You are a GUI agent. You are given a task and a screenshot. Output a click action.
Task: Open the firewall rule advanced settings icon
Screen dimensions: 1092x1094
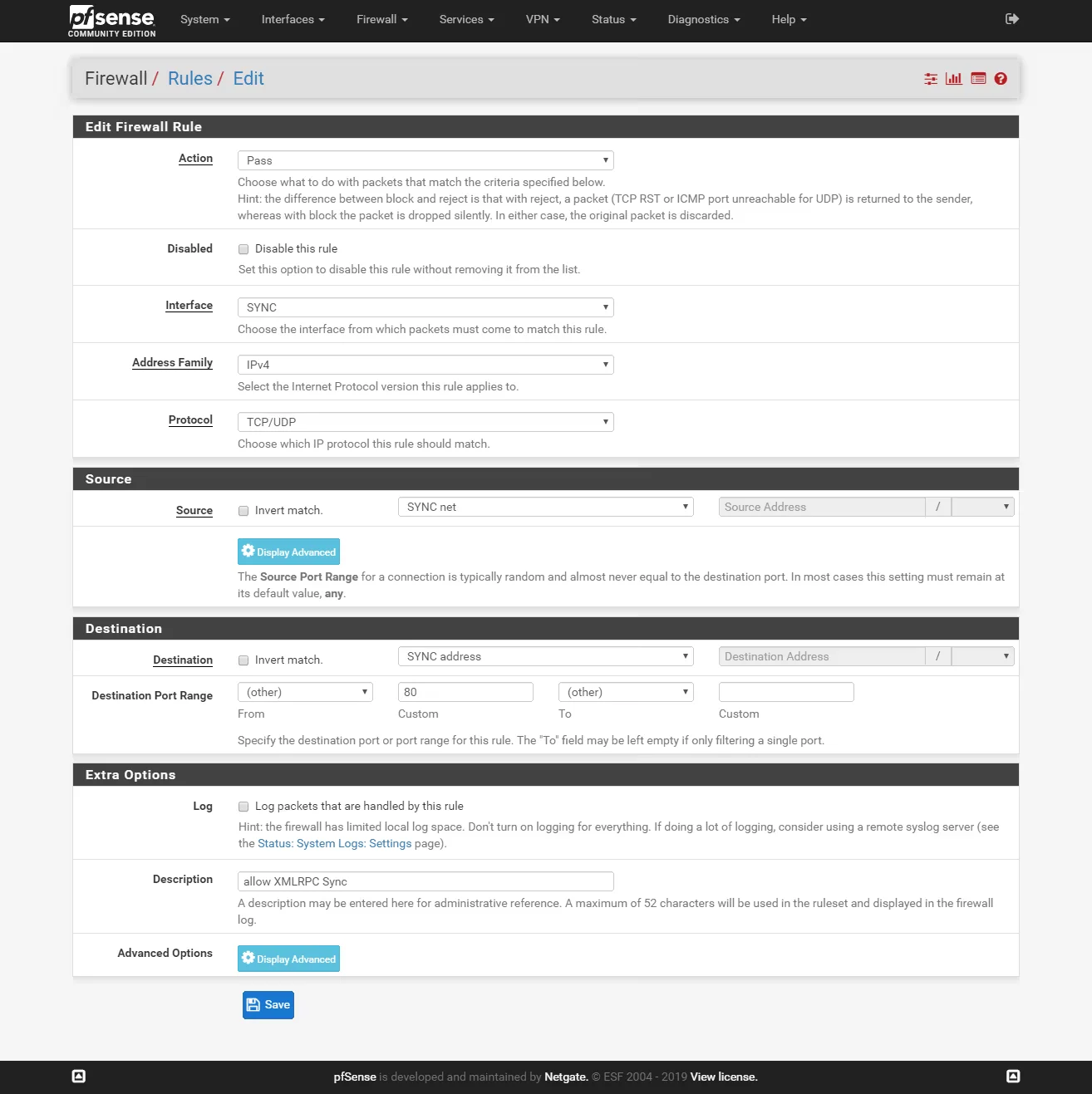point(930,78)
